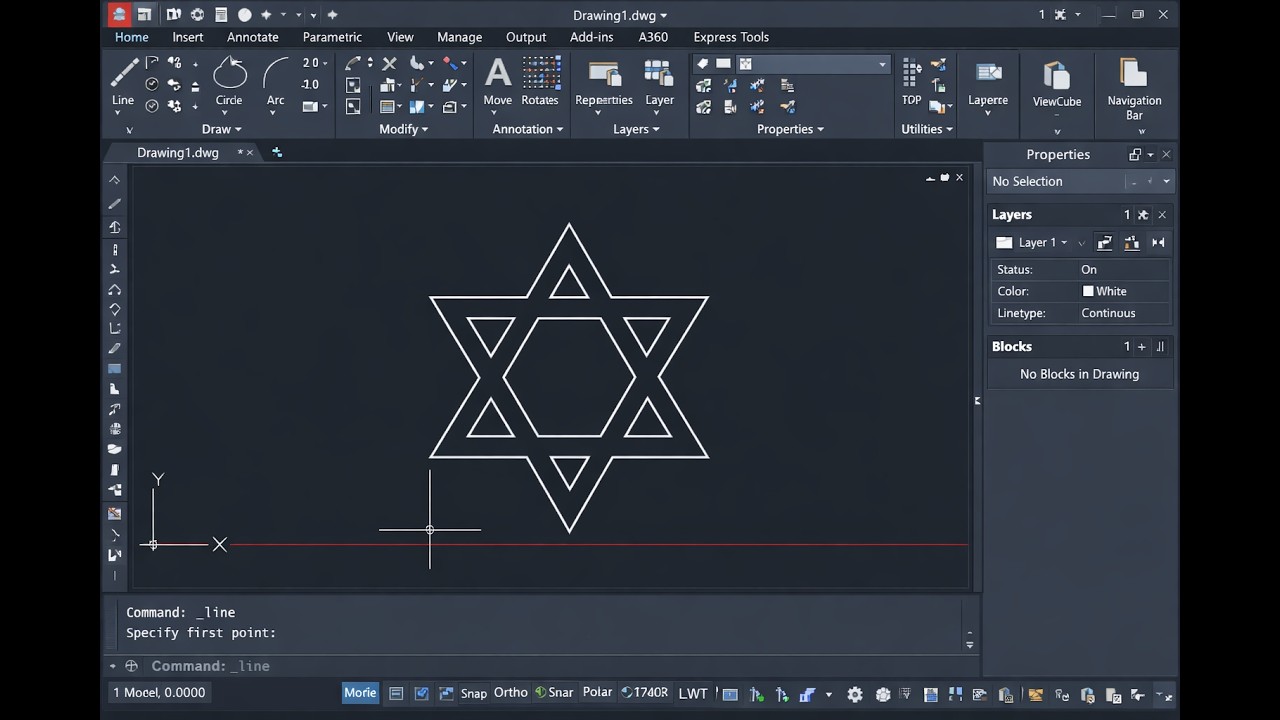Click the Status value On
The image size is (1280, 720).
point(1089,269)
